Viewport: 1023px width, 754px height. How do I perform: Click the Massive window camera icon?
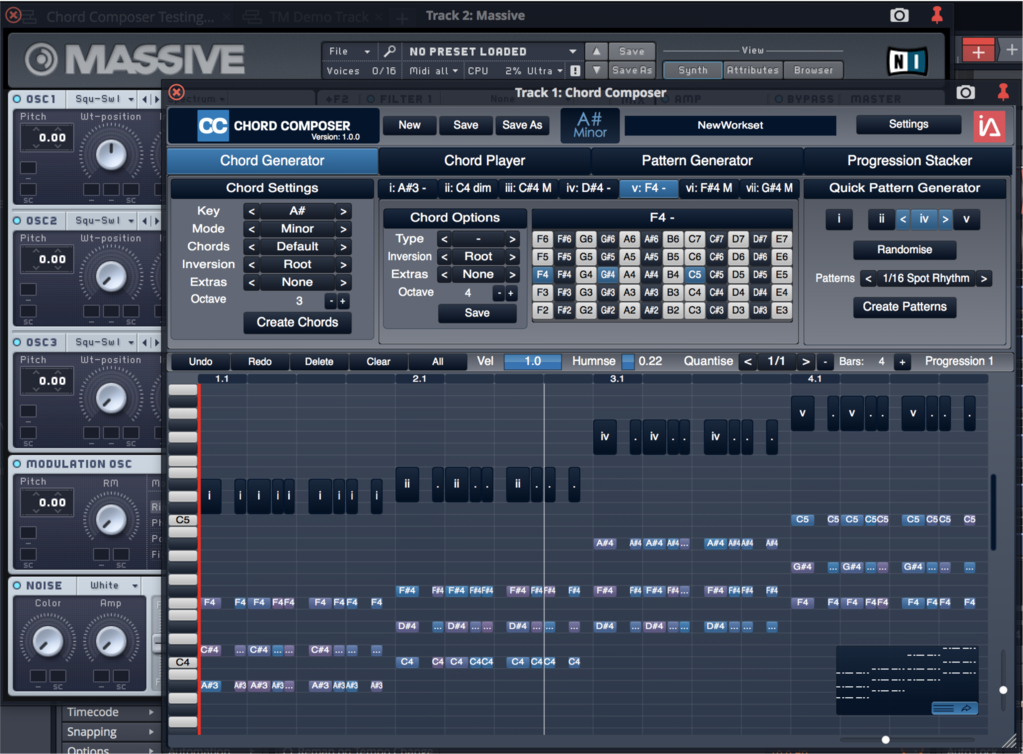coord(899,15)
